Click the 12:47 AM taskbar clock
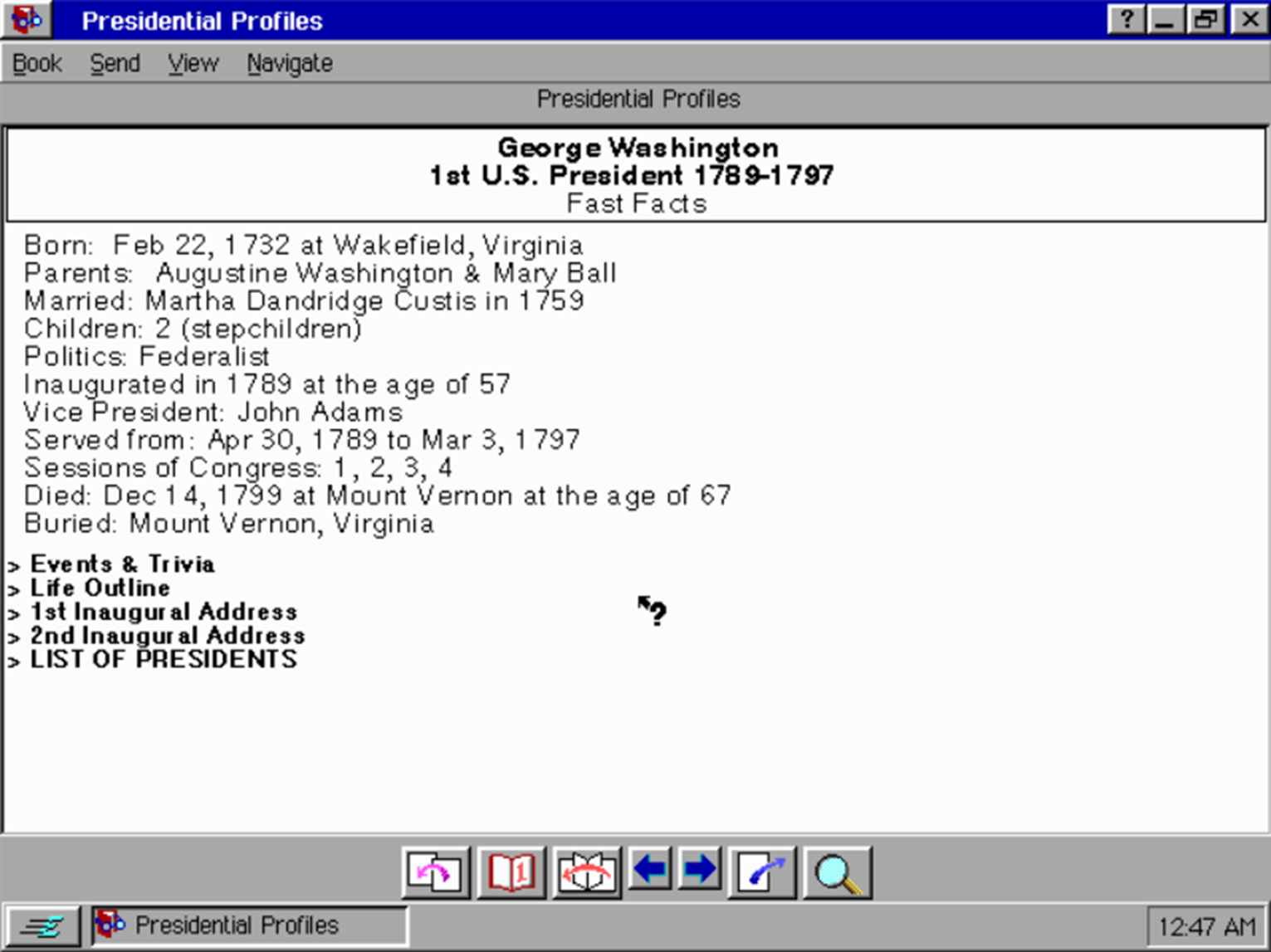Viewport: 1271px width, 952px height. point(1206,926)
